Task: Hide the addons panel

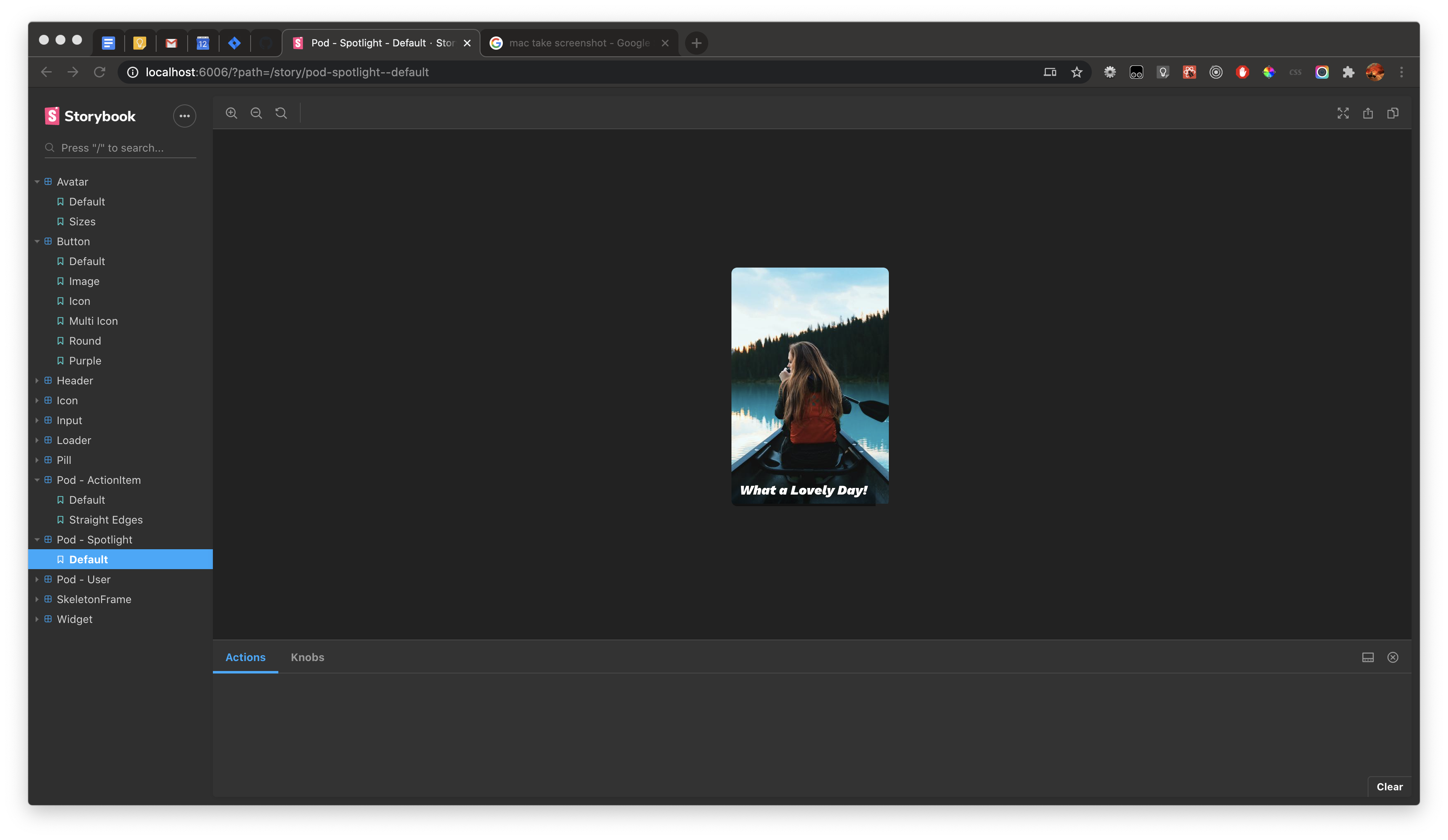Action: click(x=1393, y=657)
